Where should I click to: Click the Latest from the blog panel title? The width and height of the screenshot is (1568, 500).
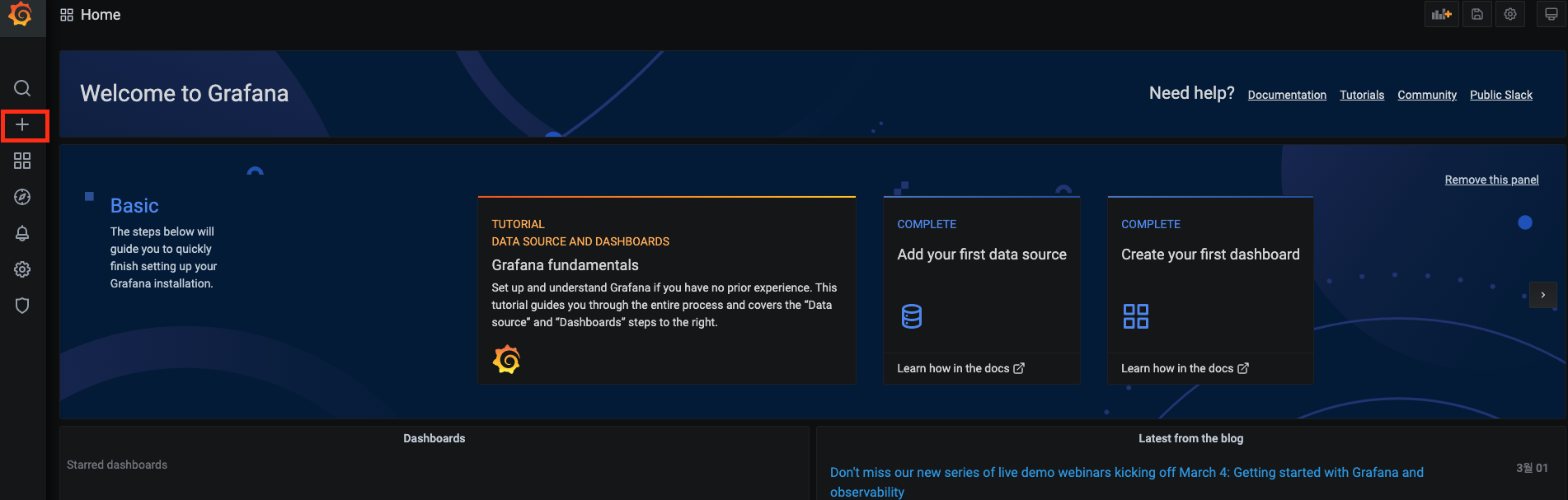[1190, 438]
